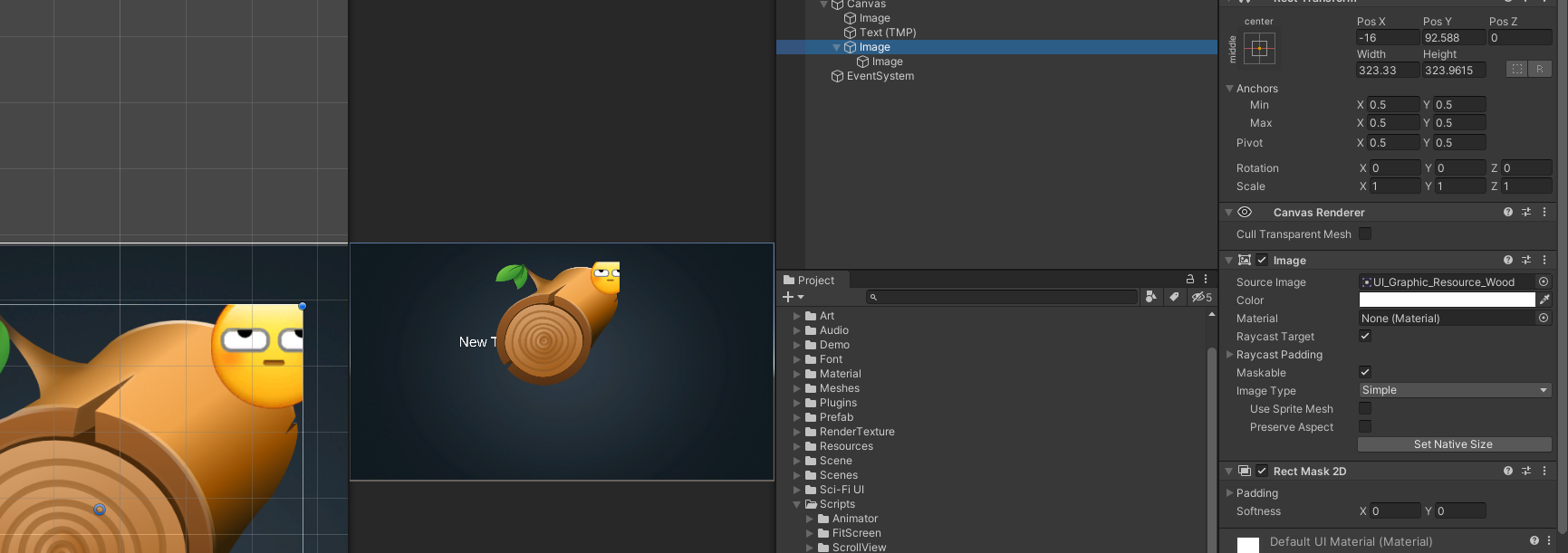Click the "Pivot" label in Rect Transform

(1249, 143)
